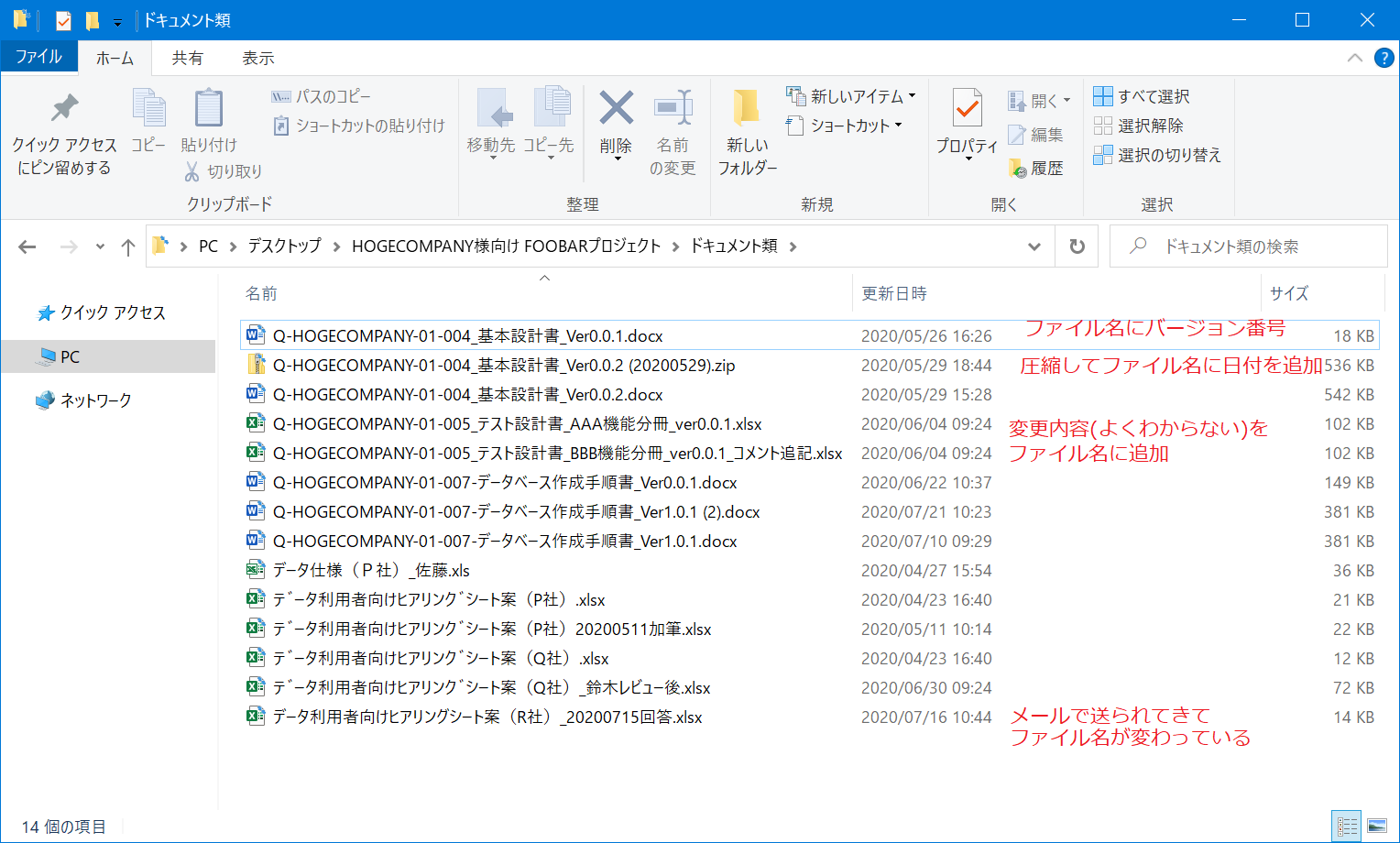Click 切り取り (Cut) scissors icon
The width and height of the screenshot is (1400, 843).
[224, 171]
